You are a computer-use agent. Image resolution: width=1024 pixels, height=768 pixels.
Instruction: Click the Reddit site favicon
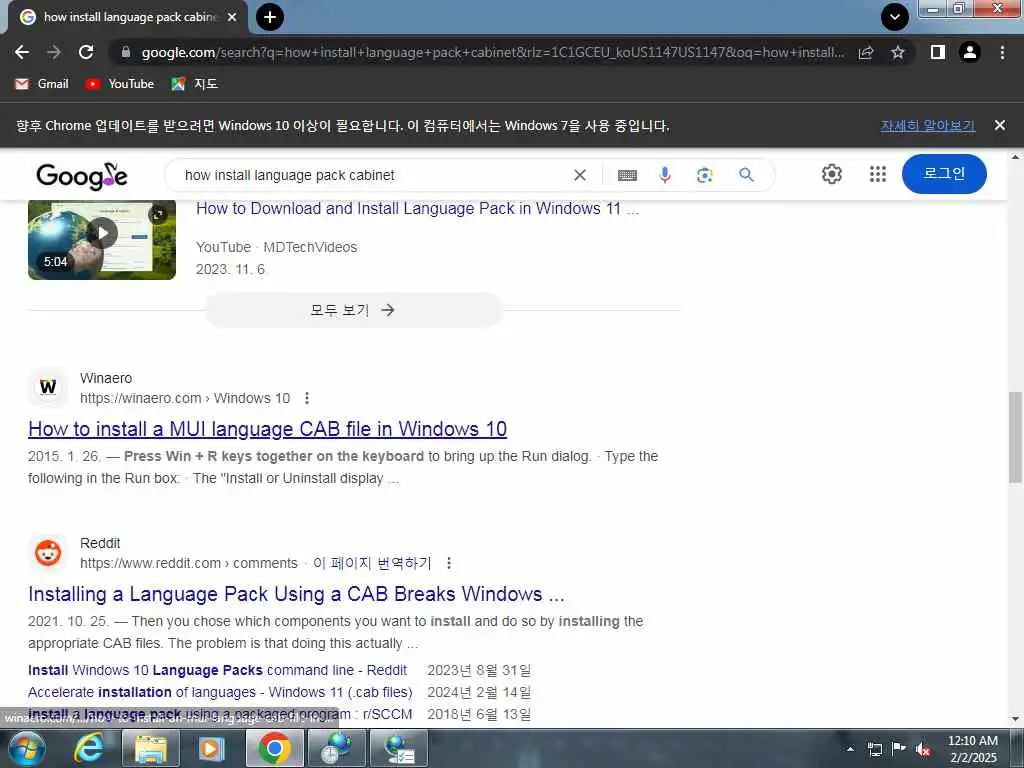pos(48,552)
